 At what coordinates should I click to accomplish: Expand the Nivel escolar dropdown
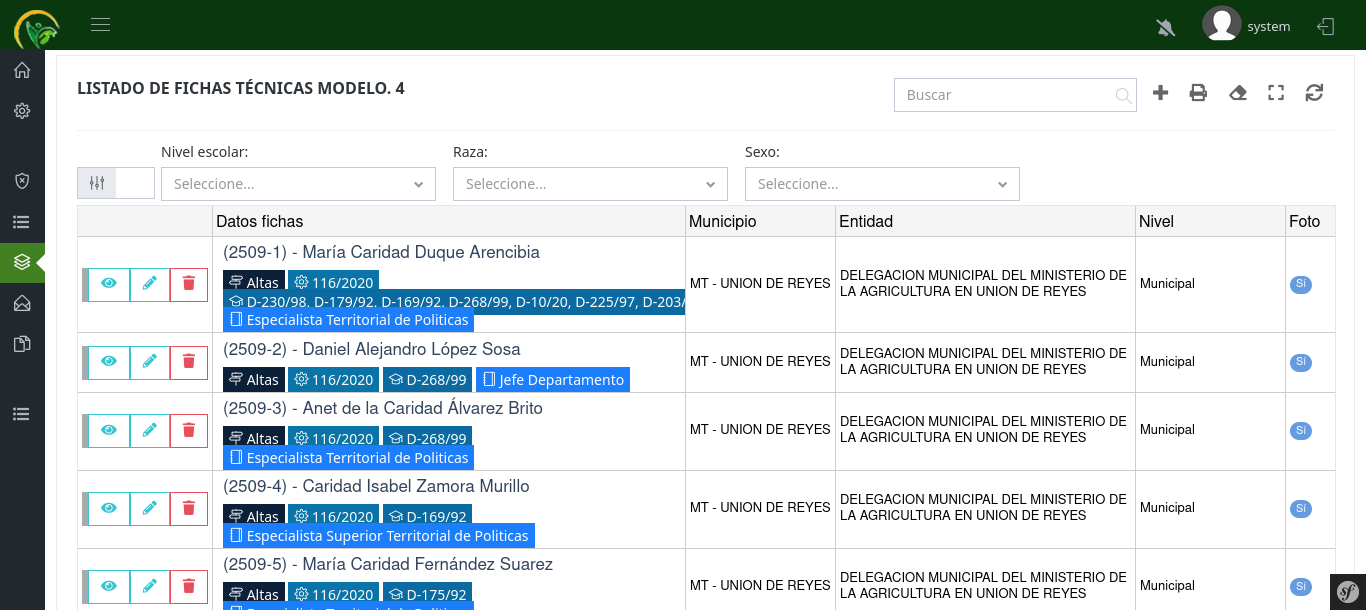(x=298, y=184)
